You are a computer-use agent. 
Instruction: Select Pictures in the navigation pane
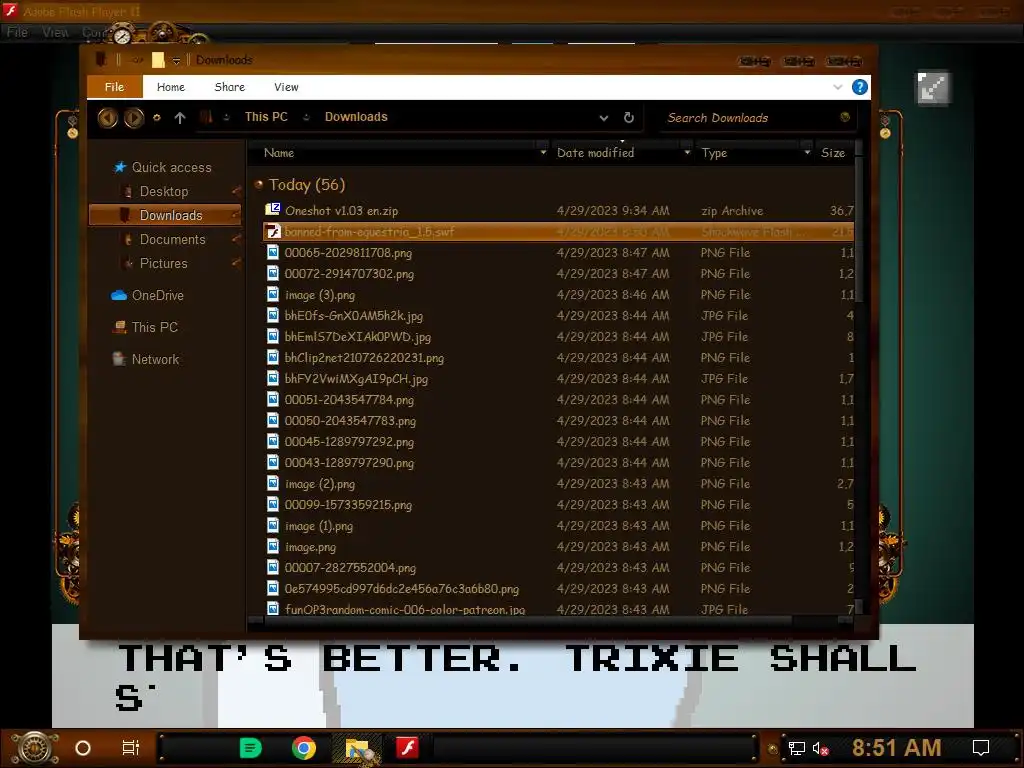(x=163, y=263)
